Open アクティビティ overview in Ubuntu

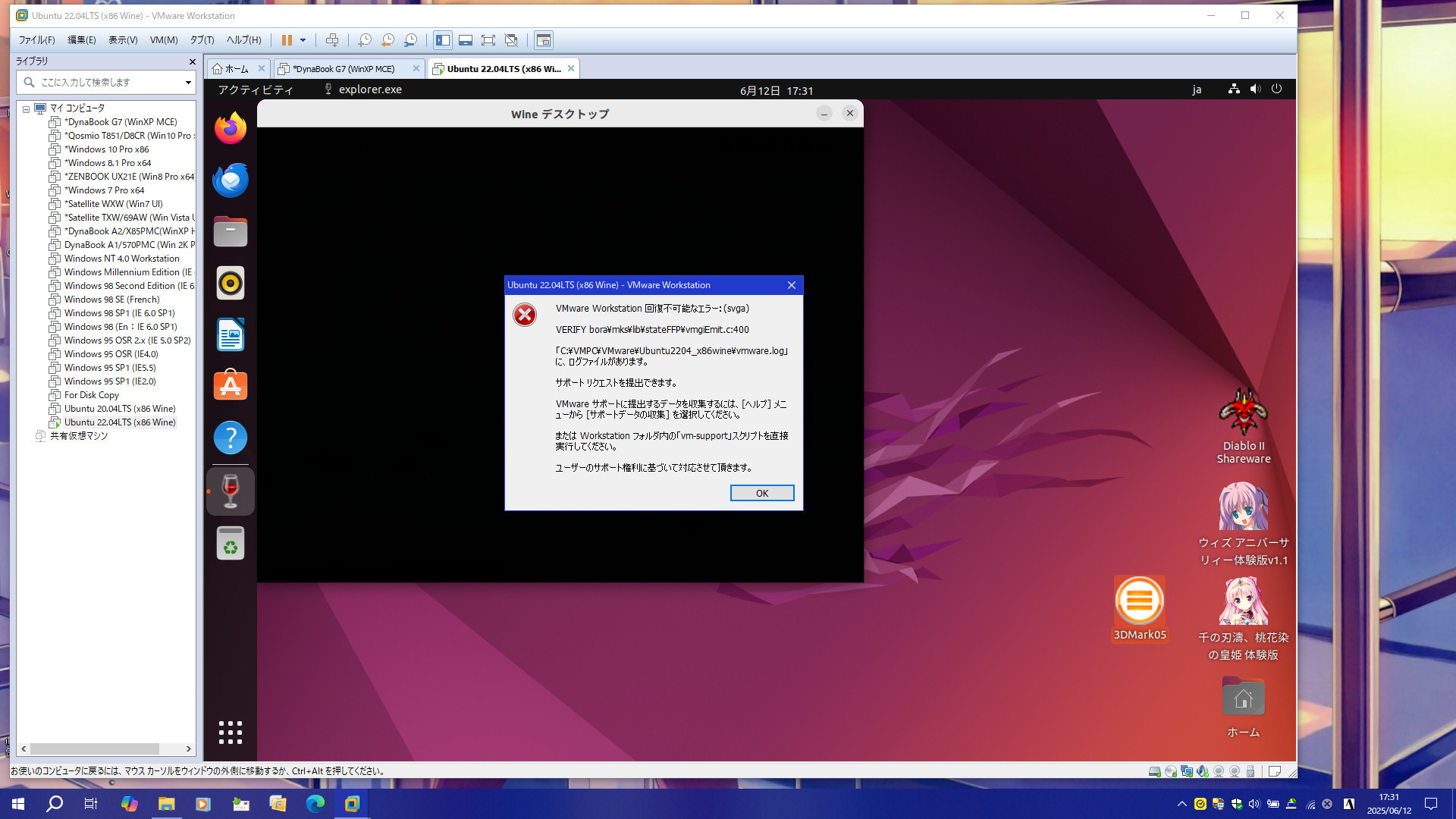(x=256, y=89)
